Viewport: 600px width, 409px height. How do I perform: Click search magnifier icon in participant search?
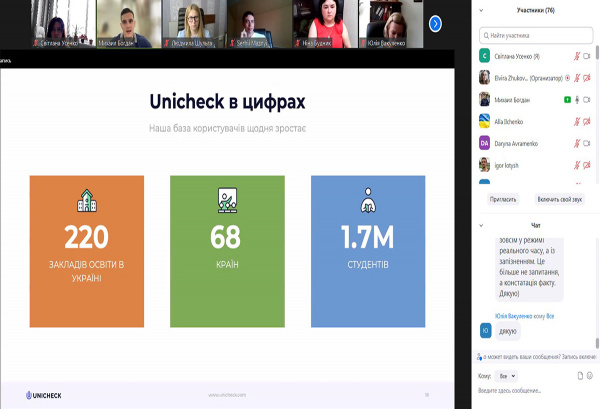point(486,36)
